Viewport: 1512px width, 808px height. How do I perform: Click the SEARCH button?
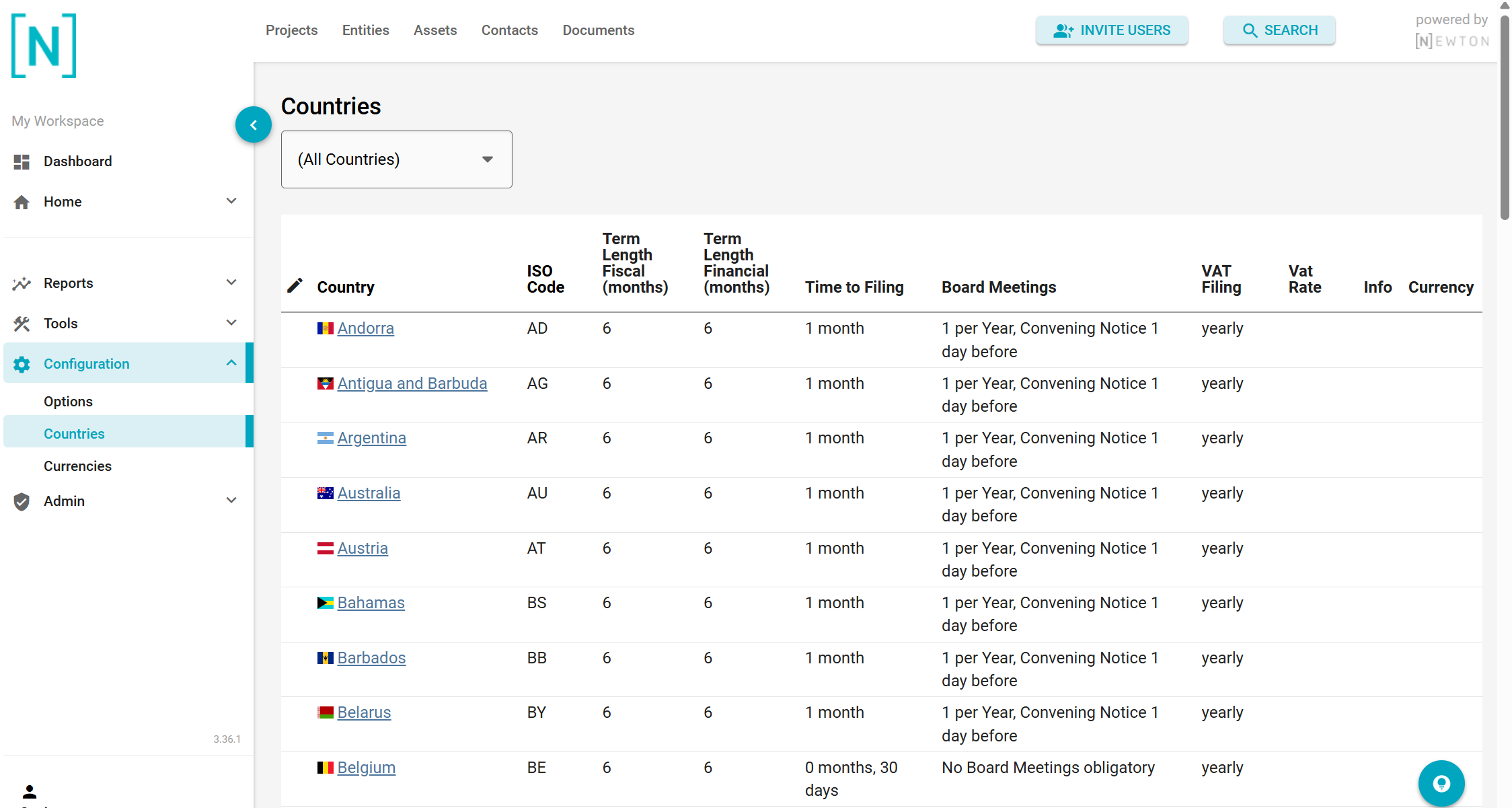point(1279,30)
